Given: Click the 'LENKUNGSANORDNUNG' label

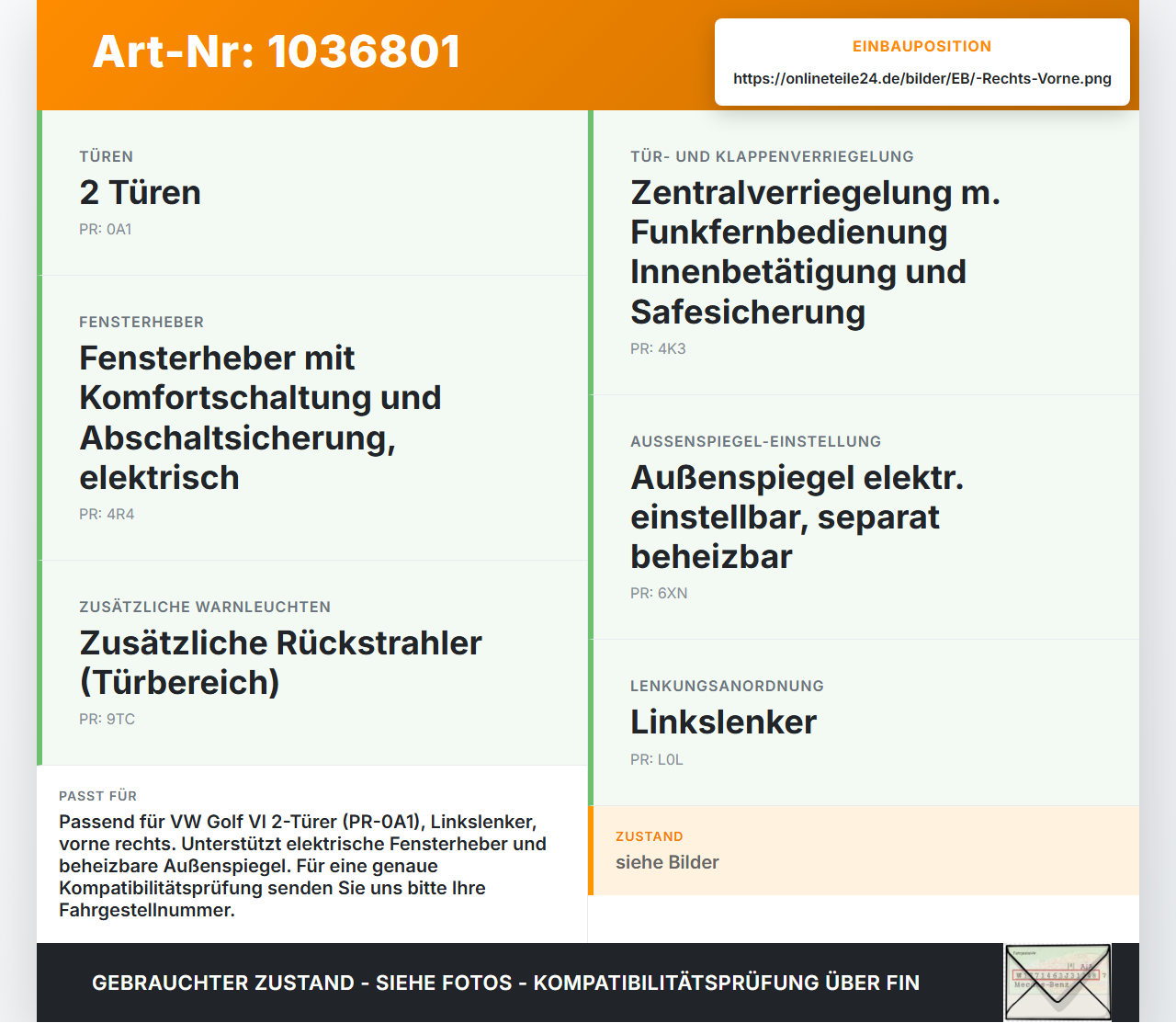Looking at the screenshot, I should pos(727,686).
